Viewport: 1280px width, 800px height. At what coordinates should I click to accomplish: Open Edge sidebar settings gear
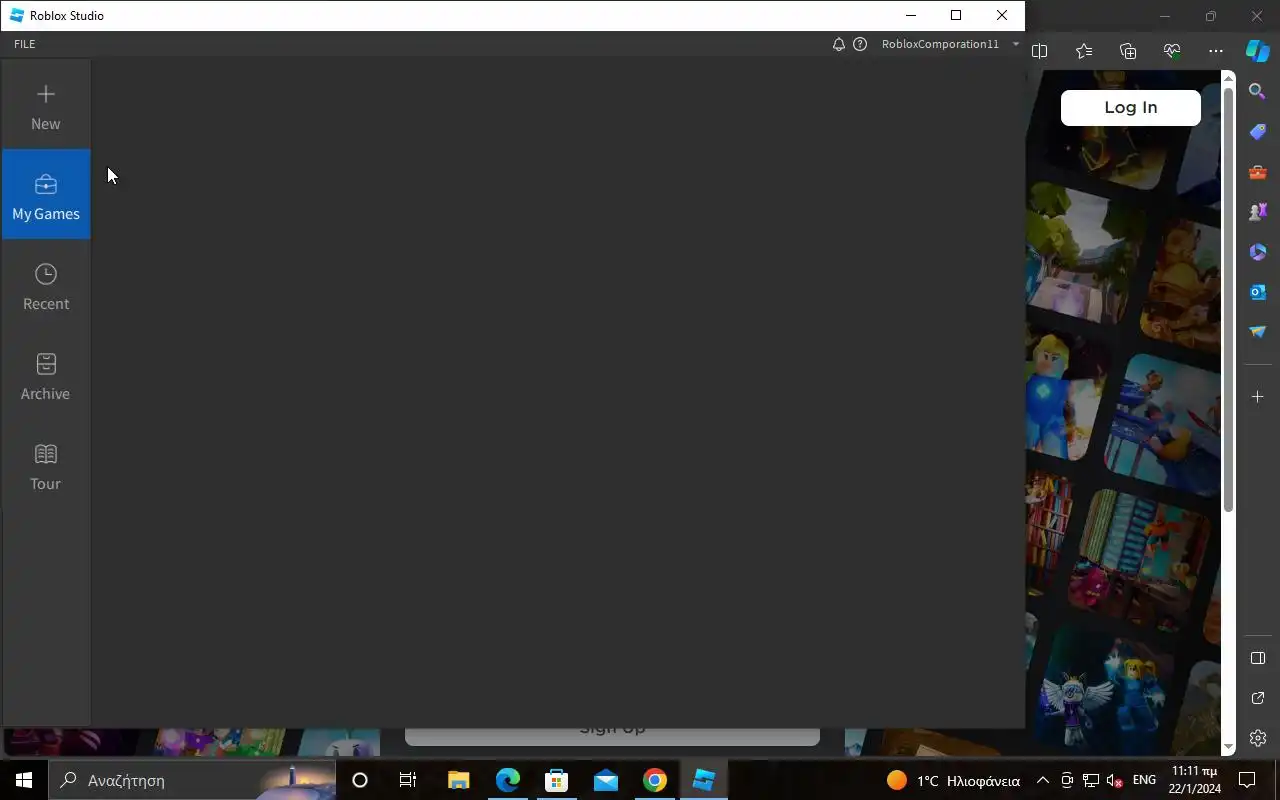pyautogui.click(x=1258, y=738)
